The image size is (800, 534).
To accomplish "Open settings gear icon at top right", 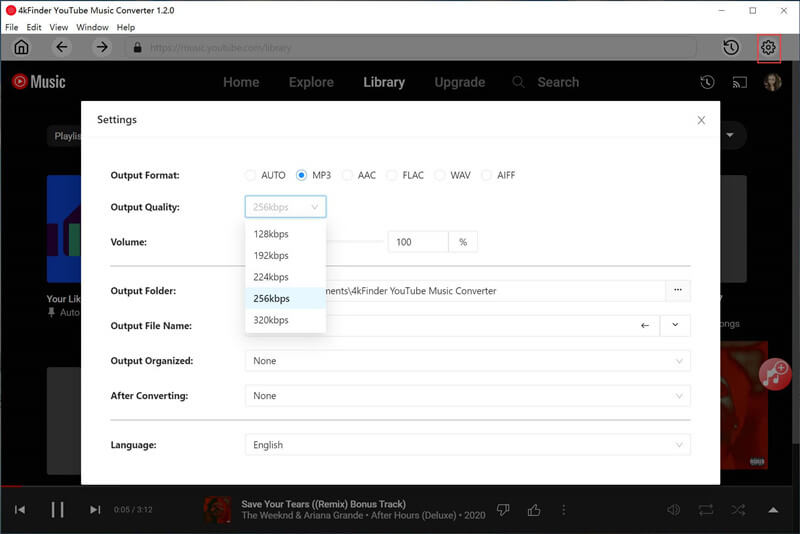I will [x=768, y=47].
